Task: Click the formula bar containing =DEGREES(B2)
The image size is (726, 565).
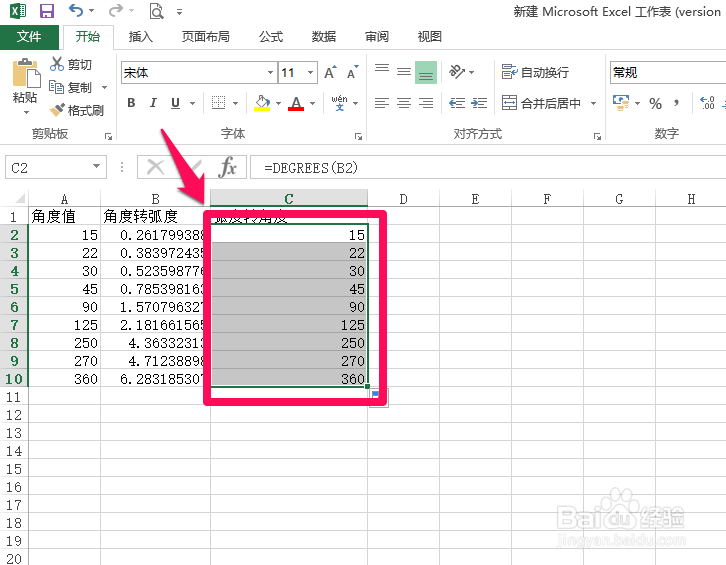Action: coord(488,167)
